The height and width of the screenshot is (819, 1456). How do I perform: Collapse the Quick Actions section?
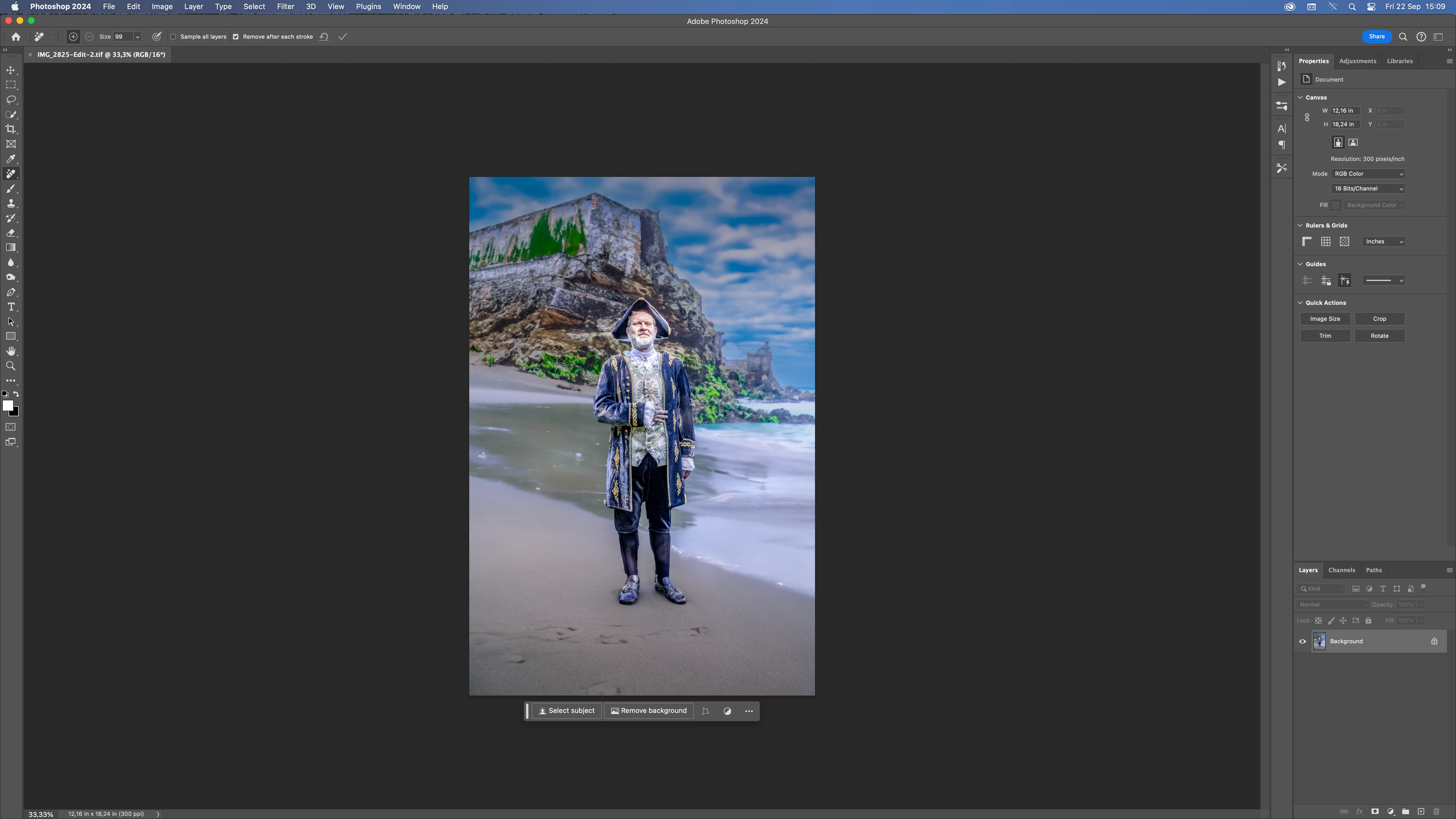[1300, 302]
